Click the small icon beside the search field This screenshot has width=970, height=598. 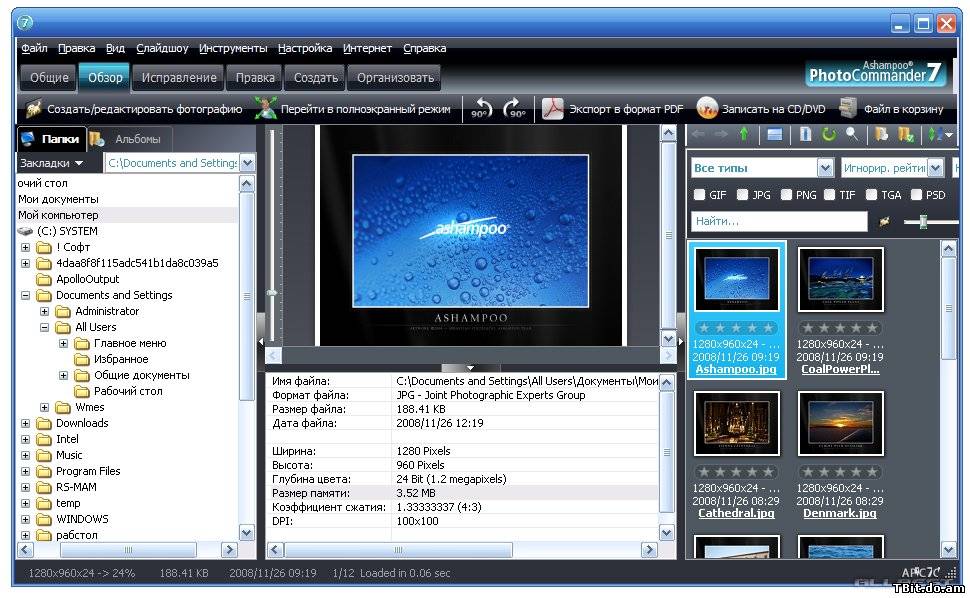[885, 221]
